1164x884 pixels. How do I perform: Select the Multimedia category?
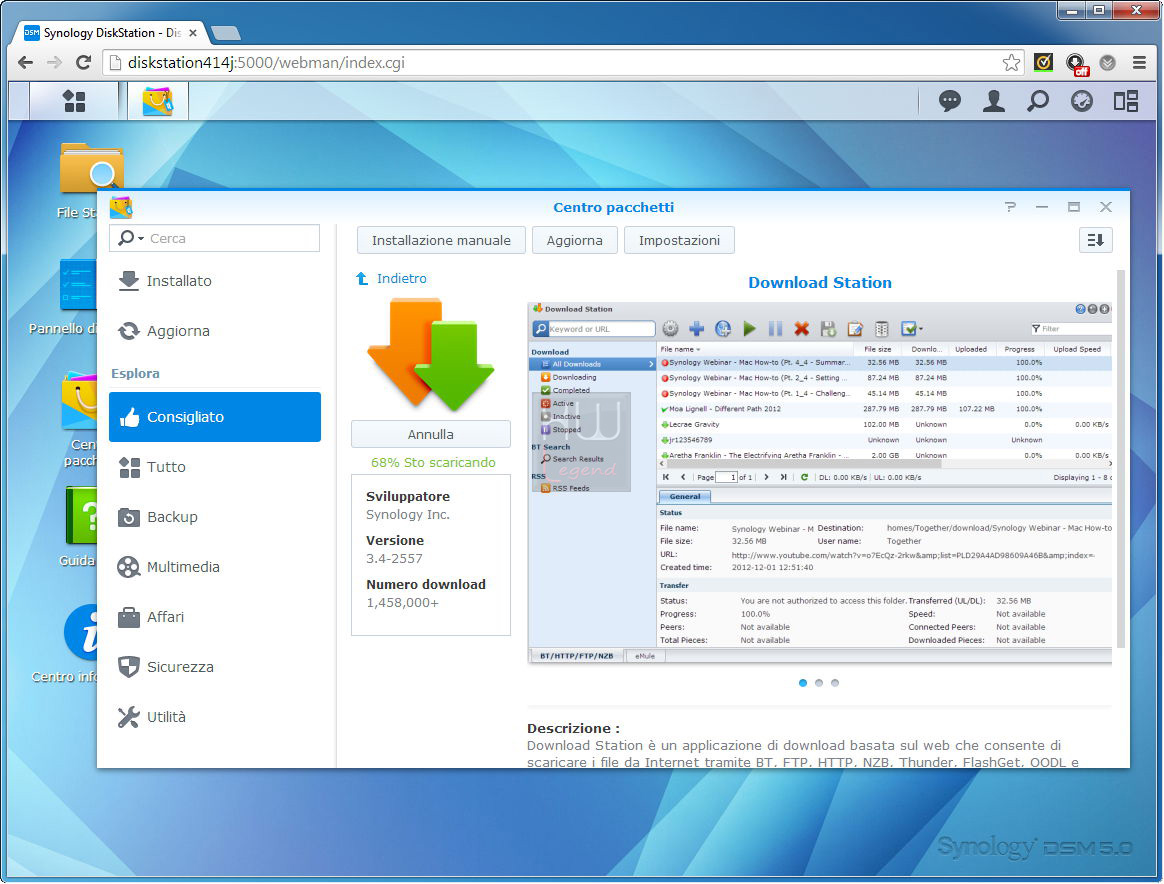(215, 567)
